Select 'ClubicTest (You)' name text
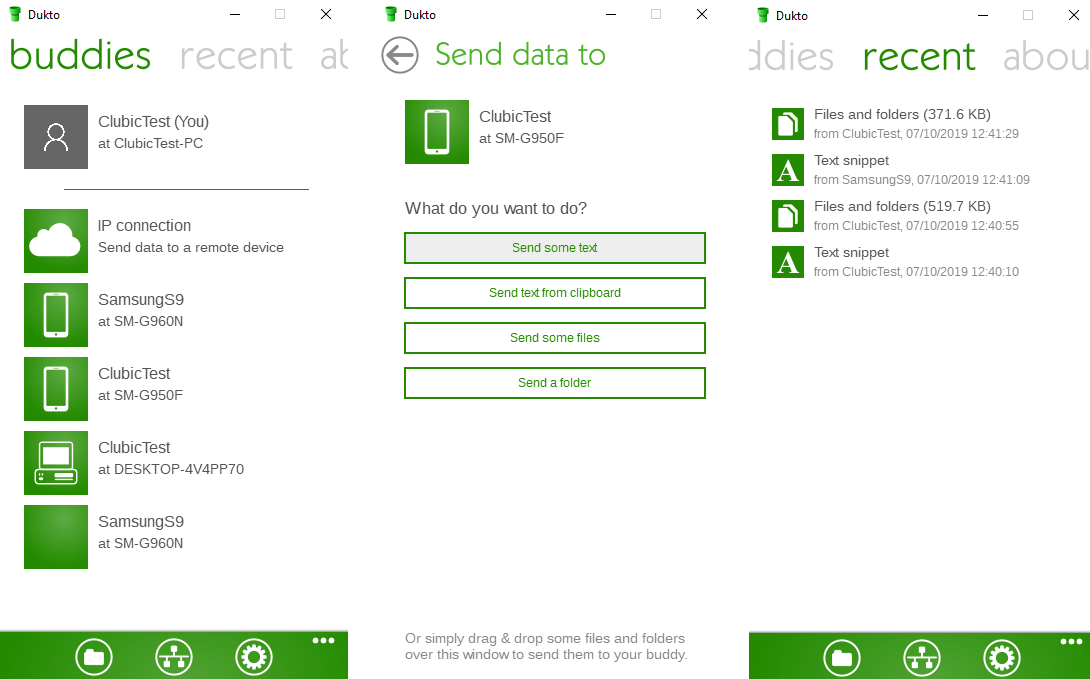 click(x=154, y=122)
